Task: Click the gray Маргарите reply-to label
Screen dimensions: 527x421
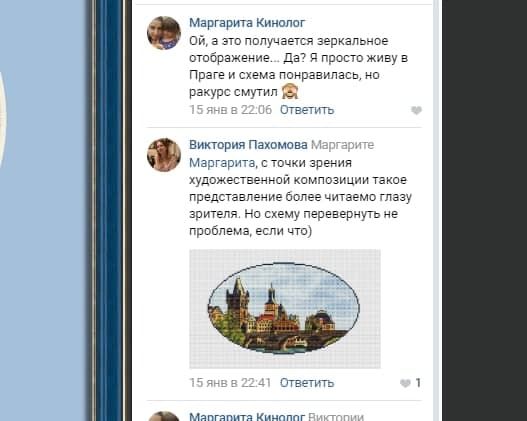Action: click(342, 145)
